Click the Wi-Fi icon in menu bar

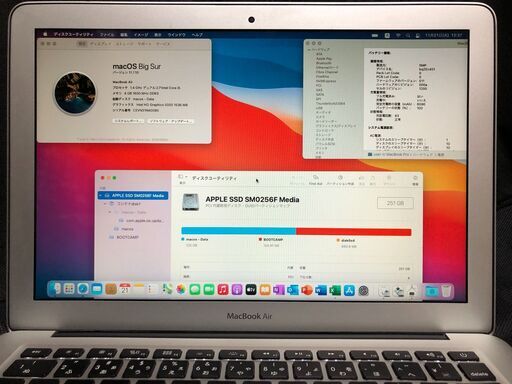(398, 35)
